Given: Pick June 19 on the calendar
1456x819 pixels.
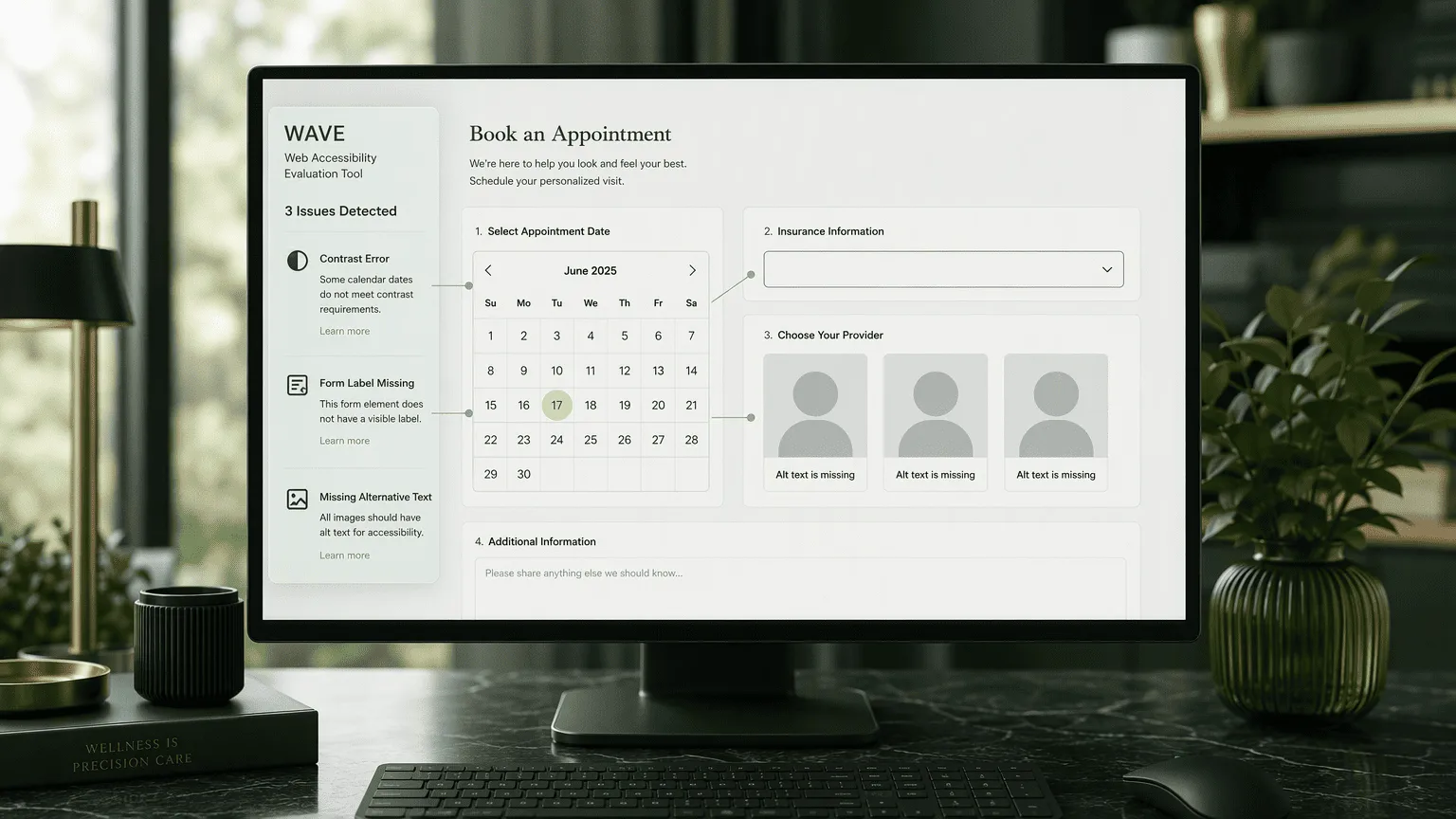Looking at the screenshot, I should [x=625, y=405].
